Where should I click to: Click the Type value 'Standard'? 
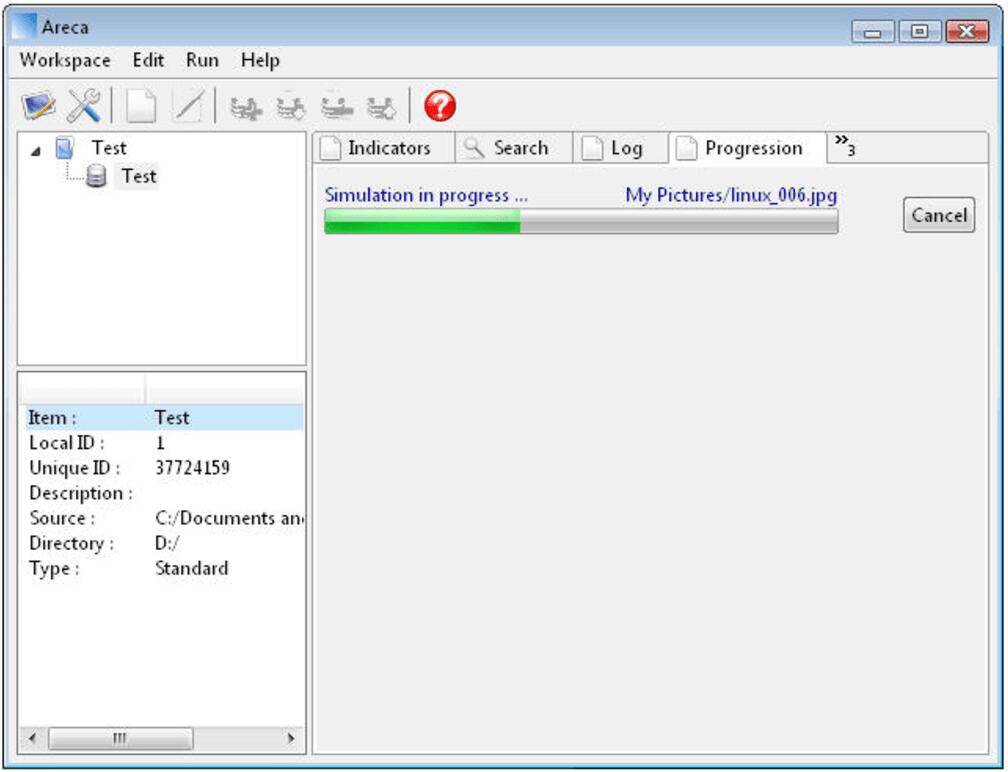pos(192,568)
